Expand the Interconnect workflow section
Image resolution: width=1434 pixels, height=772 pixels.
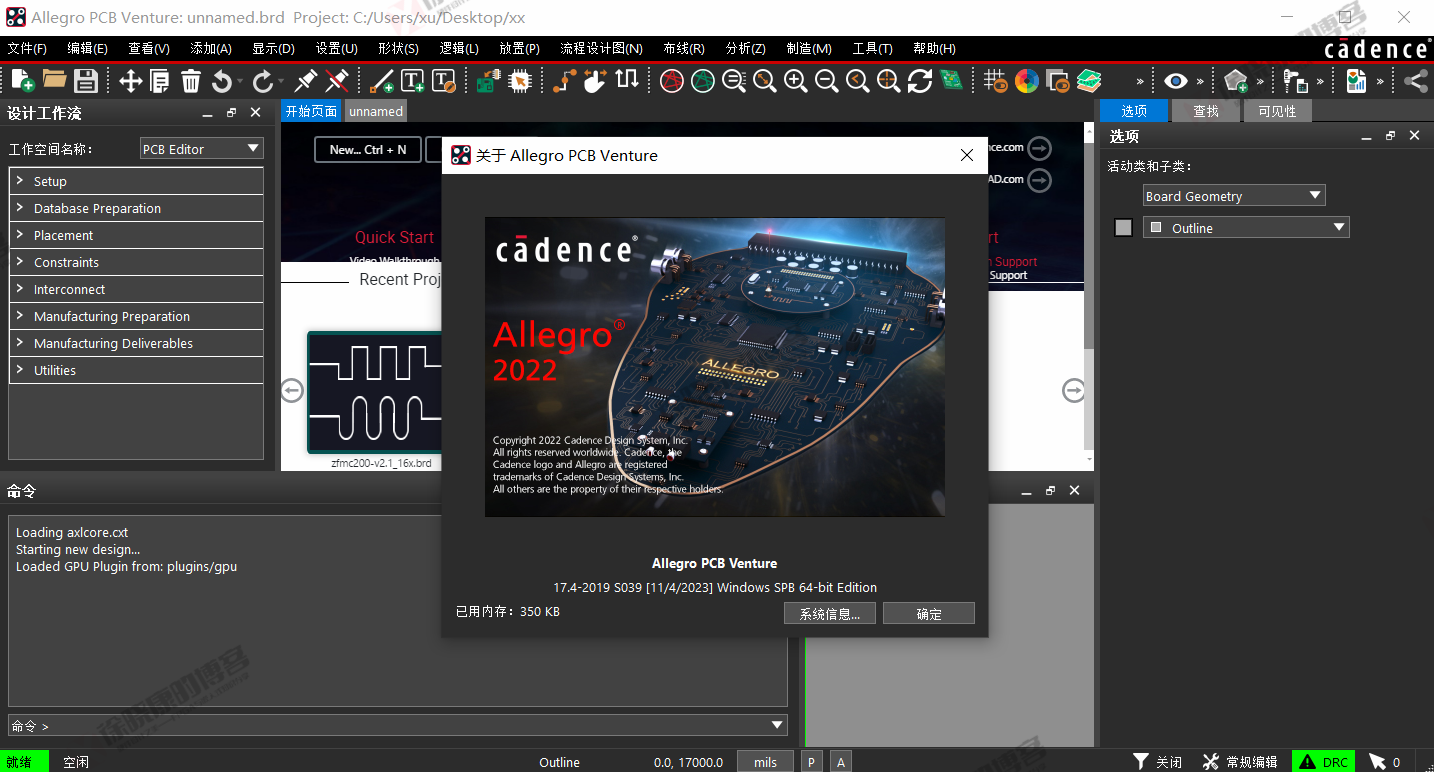[x=136, y=289]
